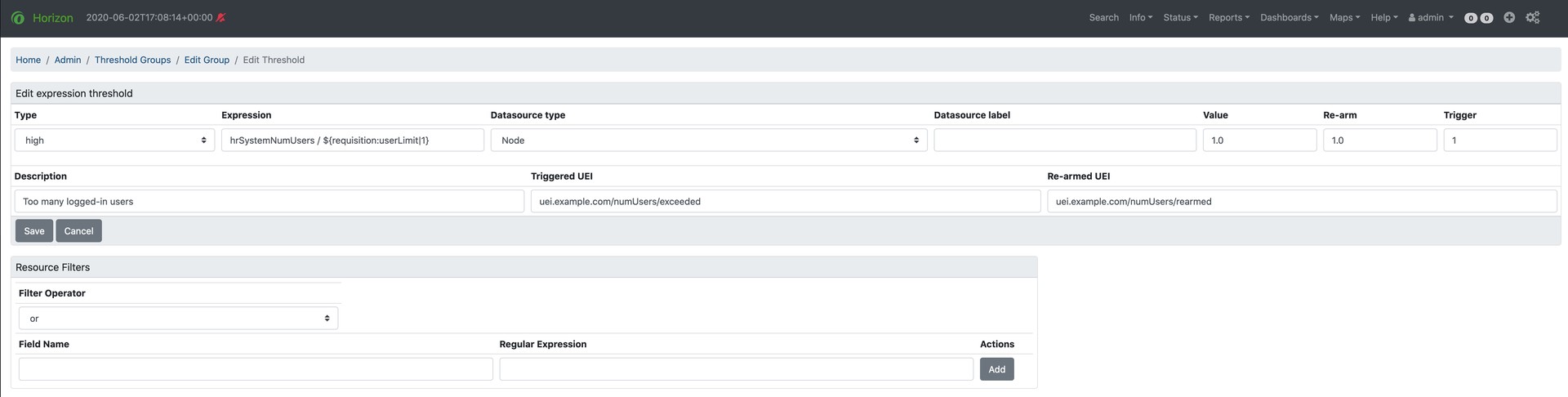
Task: Focus the Triggered UEI text field
Action: [x=785, y=202]
